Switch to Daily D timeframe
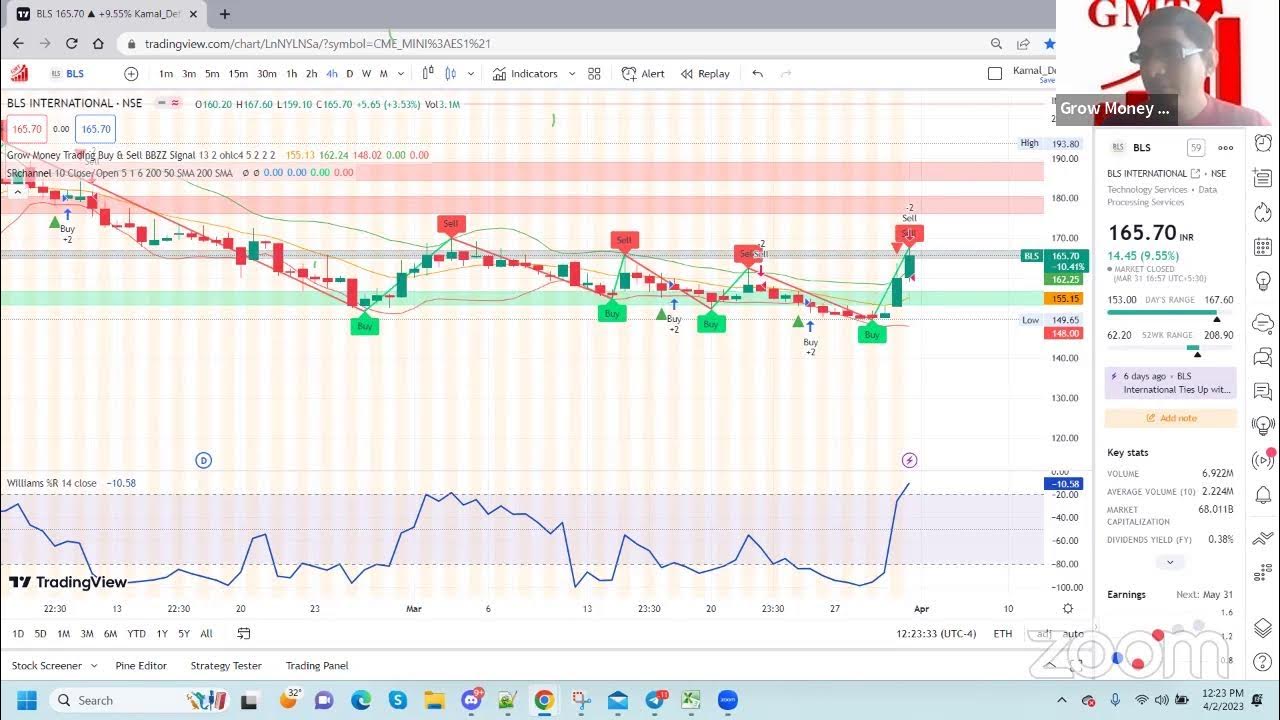This screenshot has width=1280, height=720. click(349, 74)
